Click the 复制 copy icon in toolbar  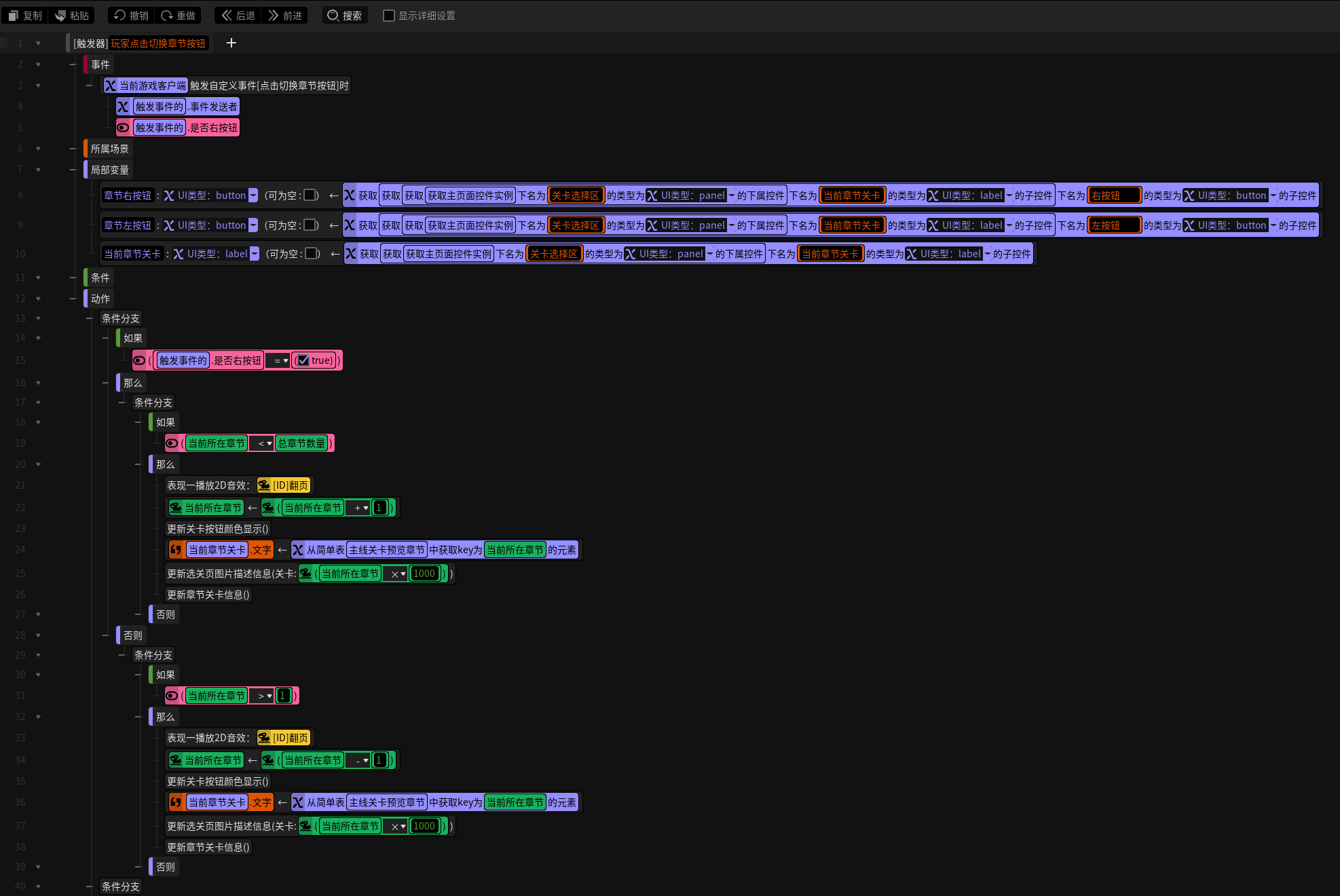[14, 16]
